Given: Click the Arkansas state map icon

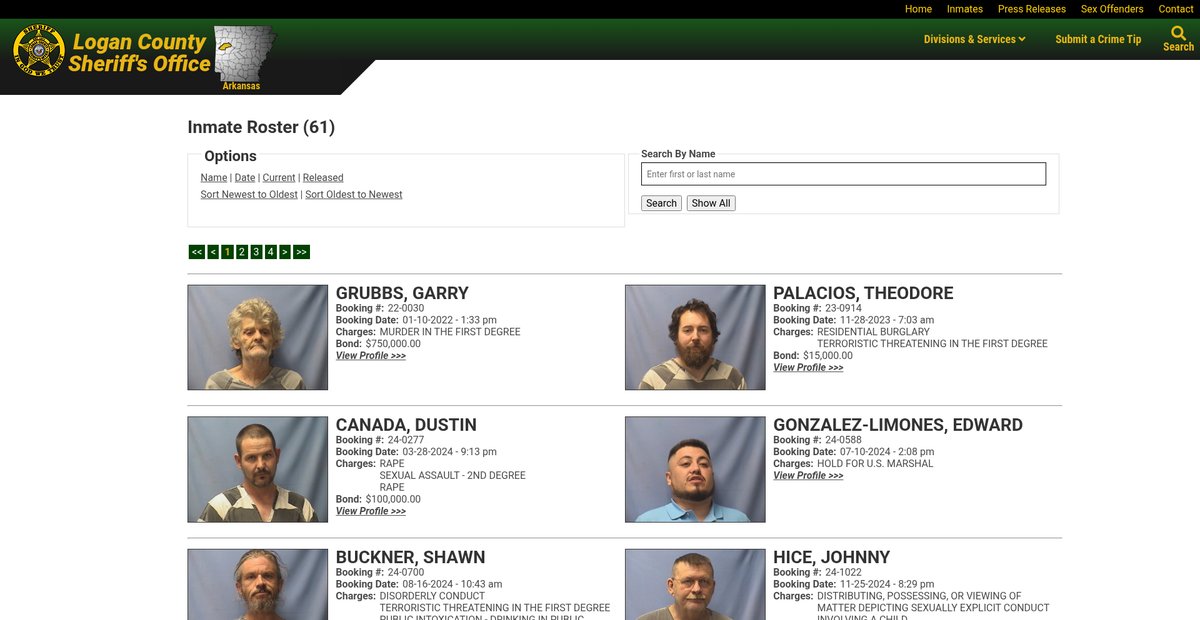Looking at the screenshot, I should [244, 53].
